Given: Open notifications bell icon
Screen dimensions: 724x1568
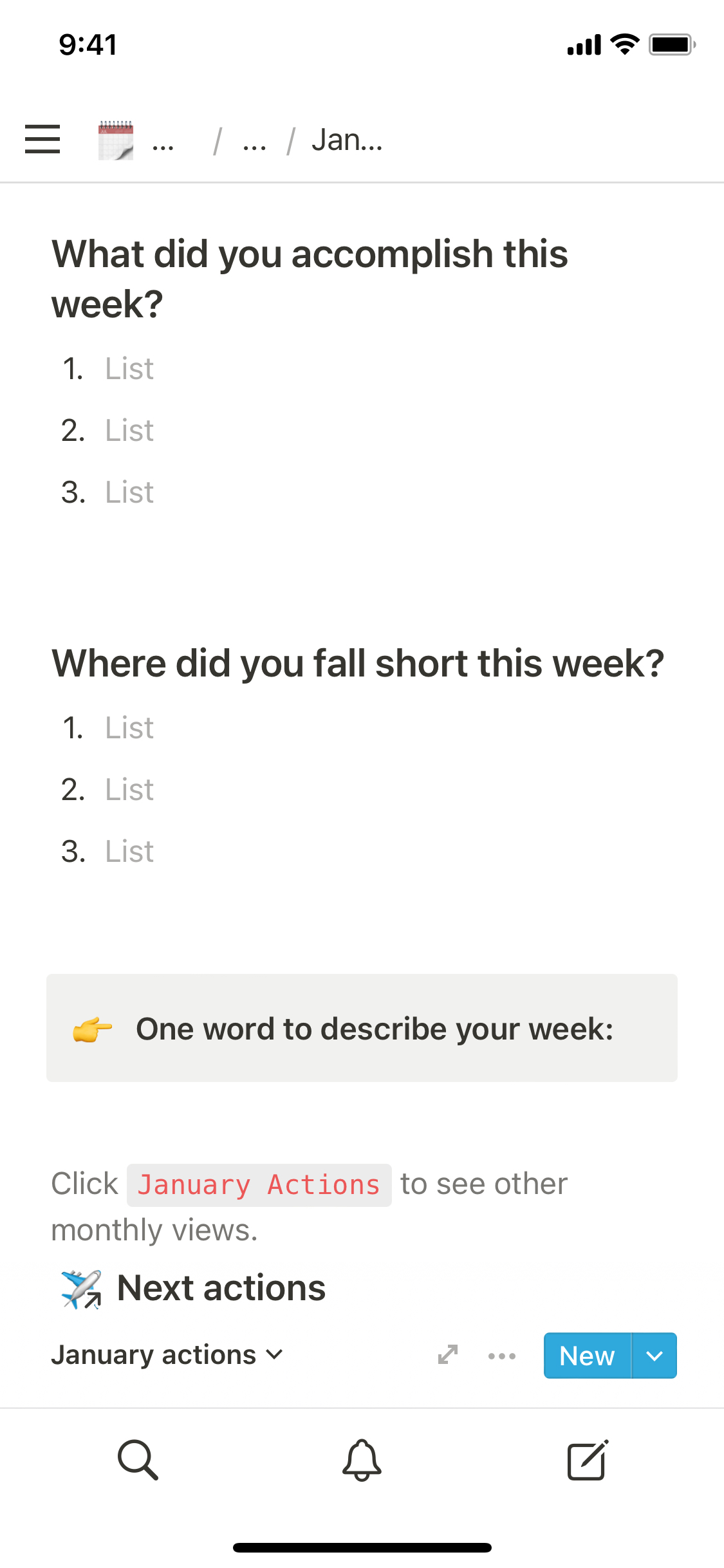Looking at the screenshot, I should click(362, 1459).
